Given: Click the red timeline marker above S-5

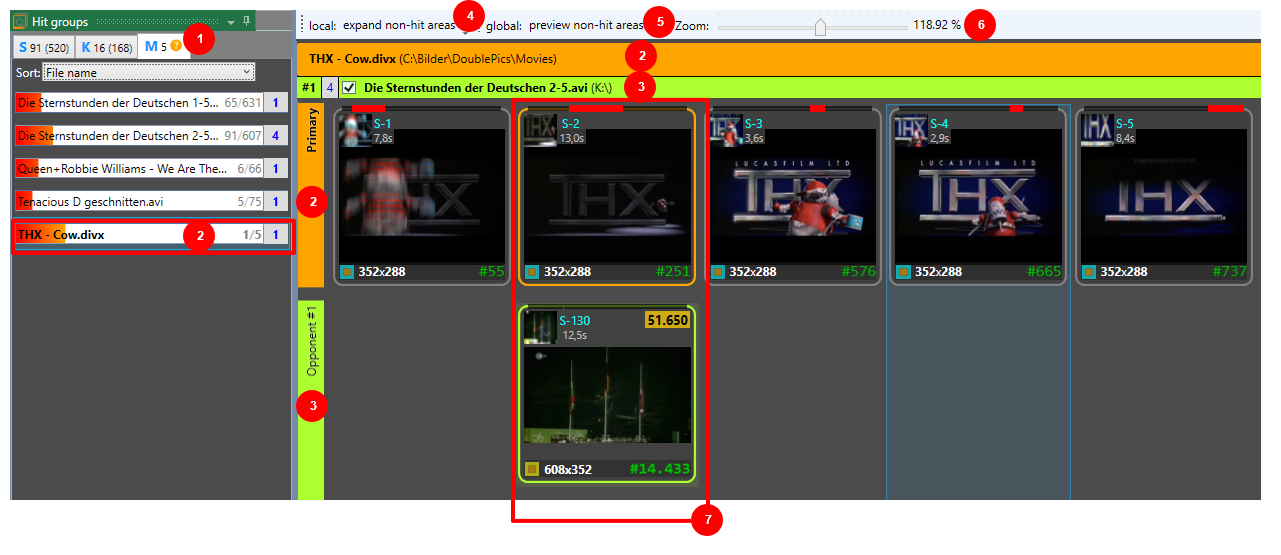Looking at the screenshot, I should [1225, 107].
